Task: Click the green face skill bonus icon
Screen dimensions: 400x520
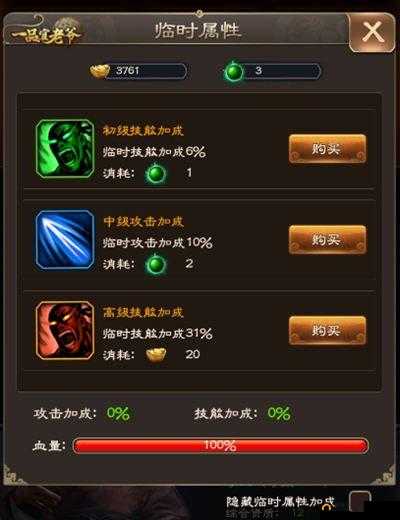Action: 65,149
